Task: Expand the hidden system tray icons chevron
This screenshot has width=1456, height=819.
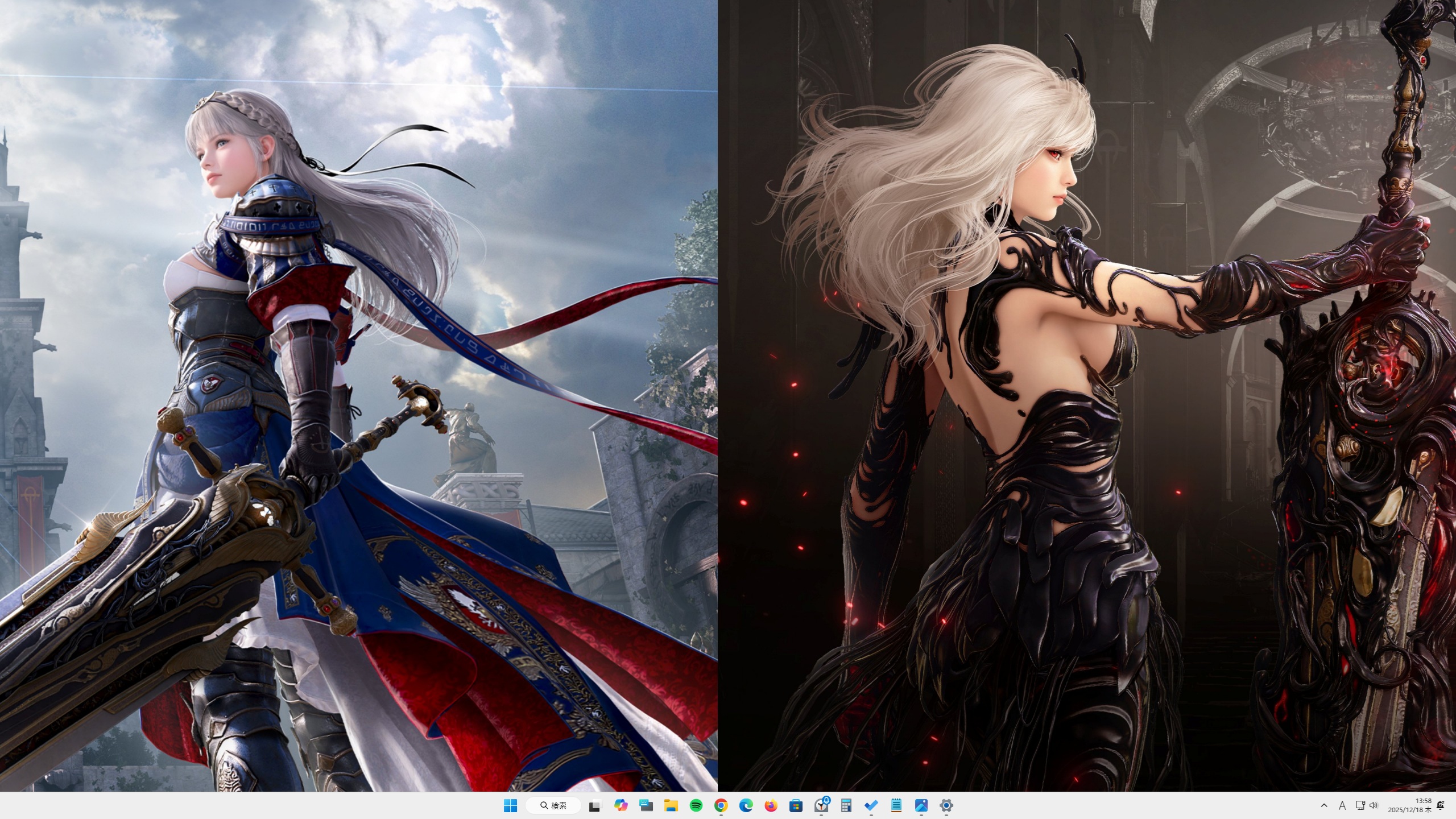Action: (1324, 805)
